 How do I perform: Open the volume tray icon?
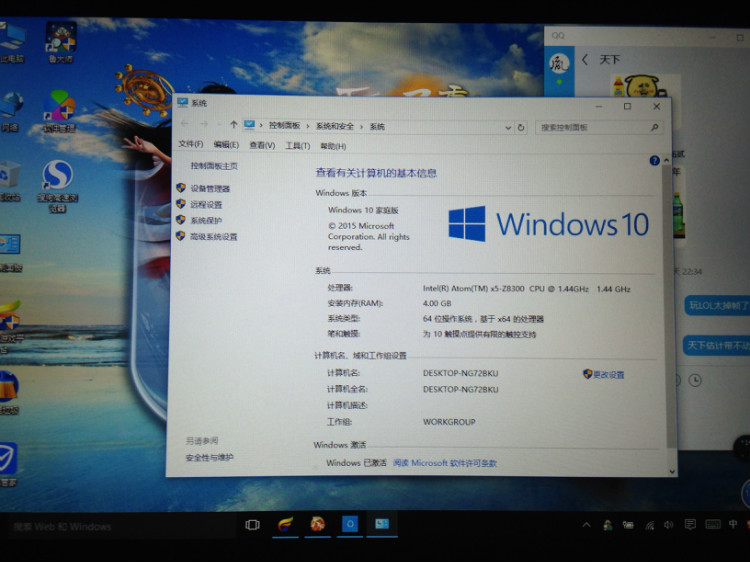pos(669,525)
